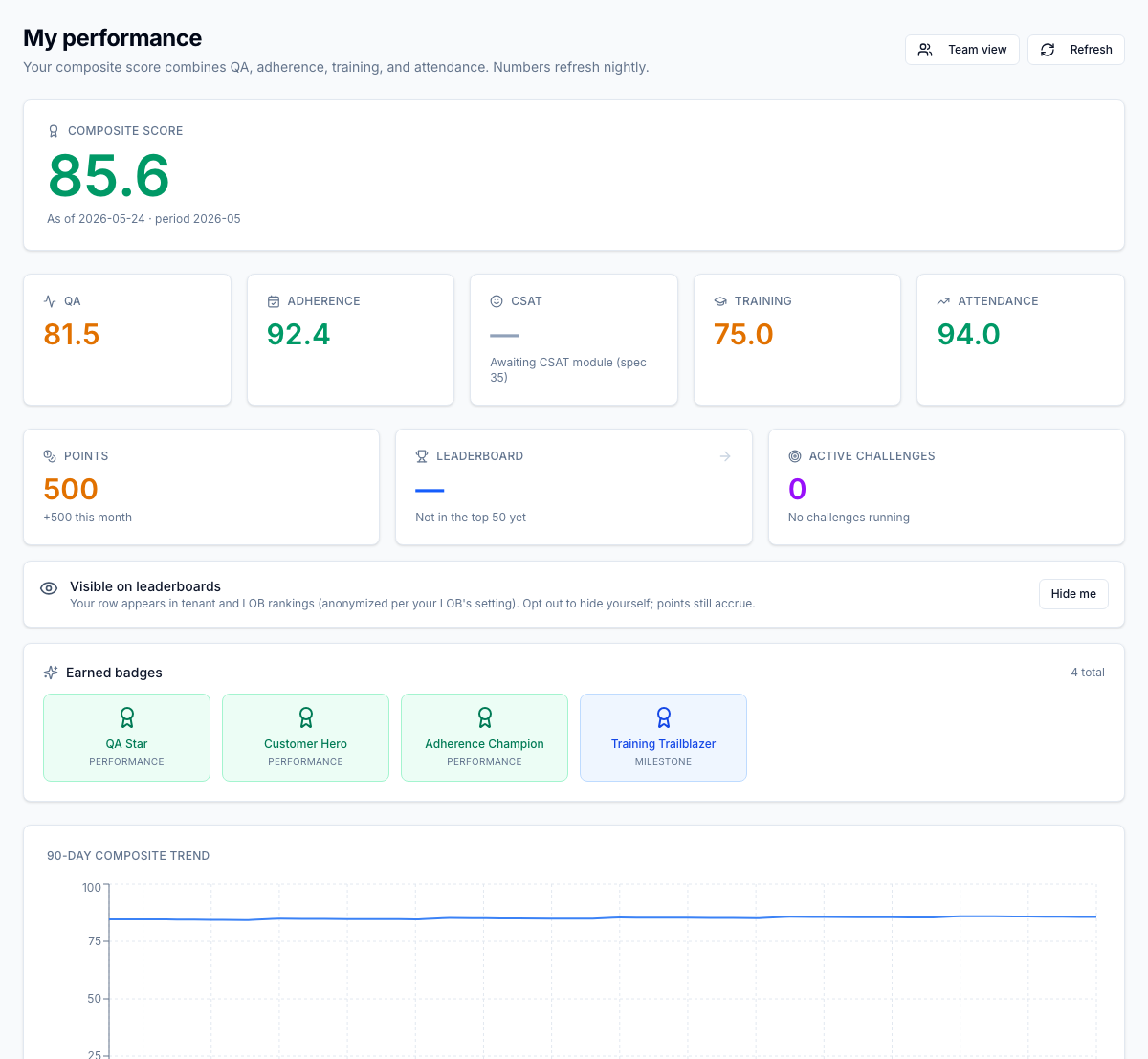Select the Training Trailblazer badge label

(663, 744)
